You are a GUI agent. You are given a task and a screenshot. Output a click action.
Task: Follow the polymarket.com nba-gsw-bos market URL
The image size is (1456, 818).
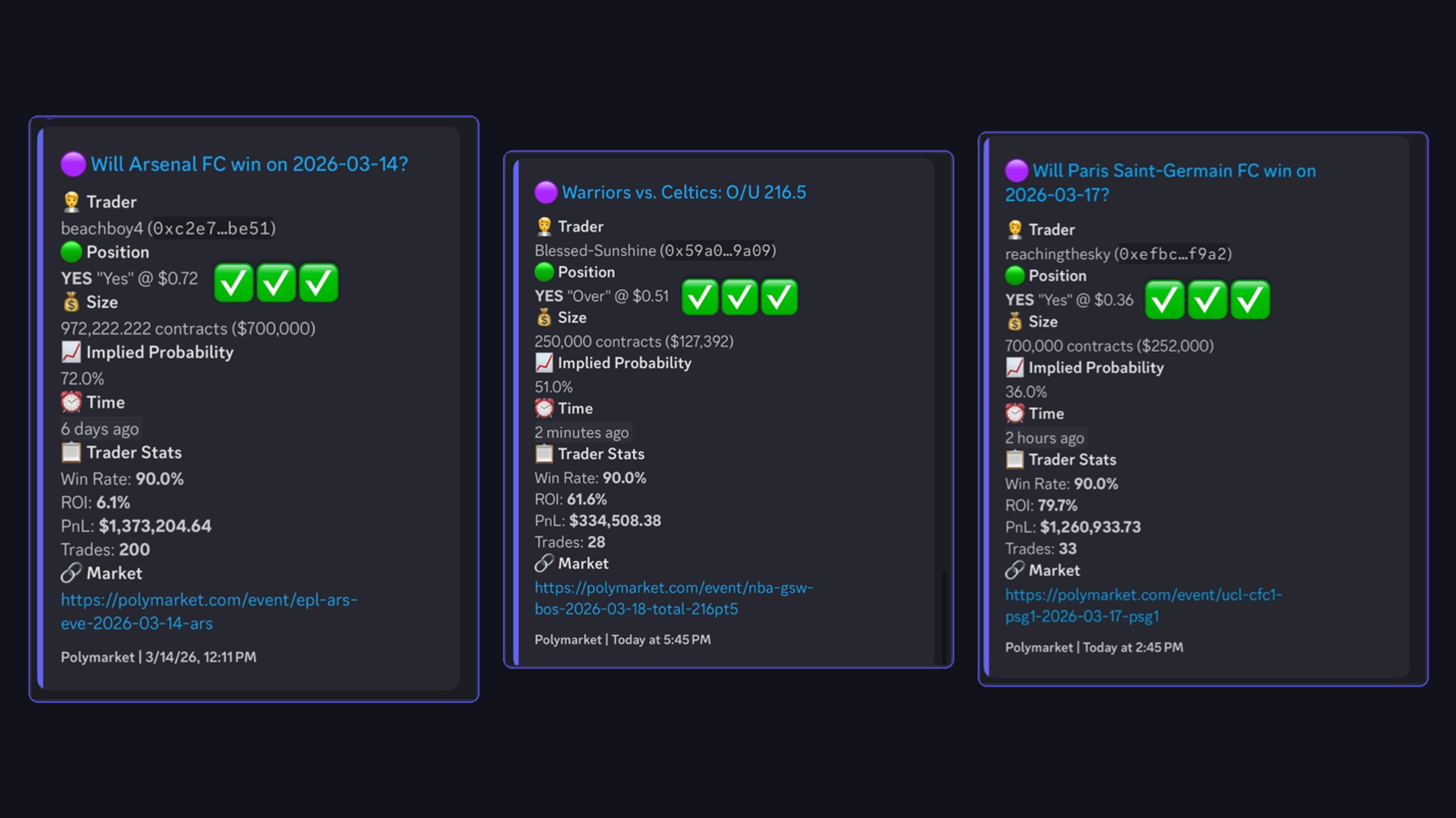[x=673, y=598]
